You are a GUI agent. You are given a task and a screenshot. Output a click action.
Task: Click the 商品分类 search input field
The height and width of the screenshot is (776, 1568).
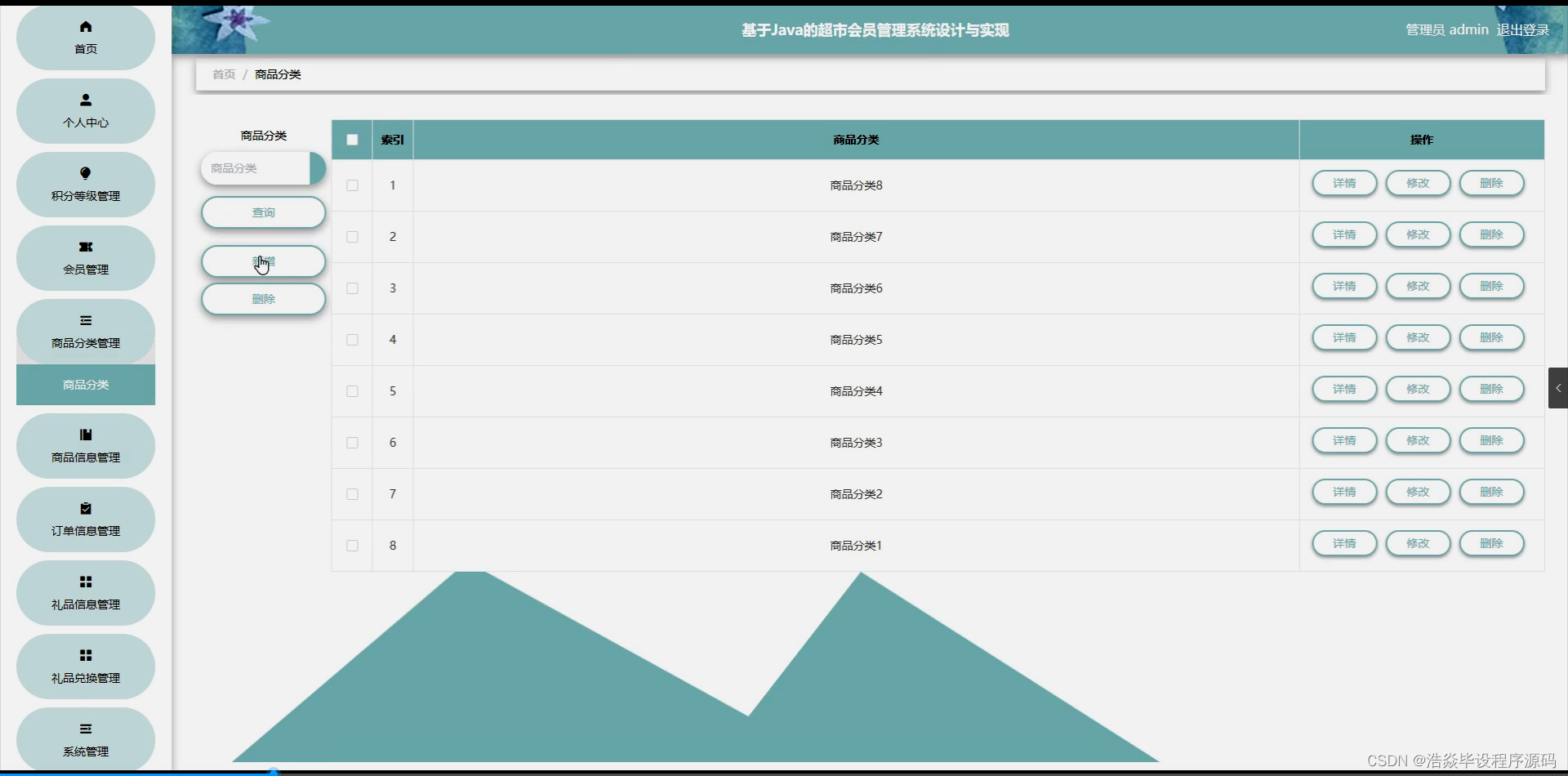[257, 168]
